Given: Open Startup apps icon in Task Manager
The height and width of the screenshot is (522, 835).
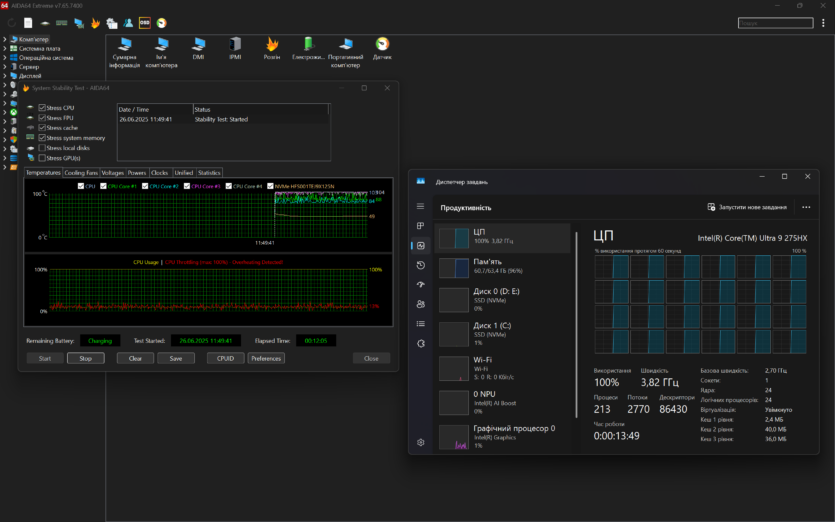Looking at the screenshot, I should click(420, 284).
